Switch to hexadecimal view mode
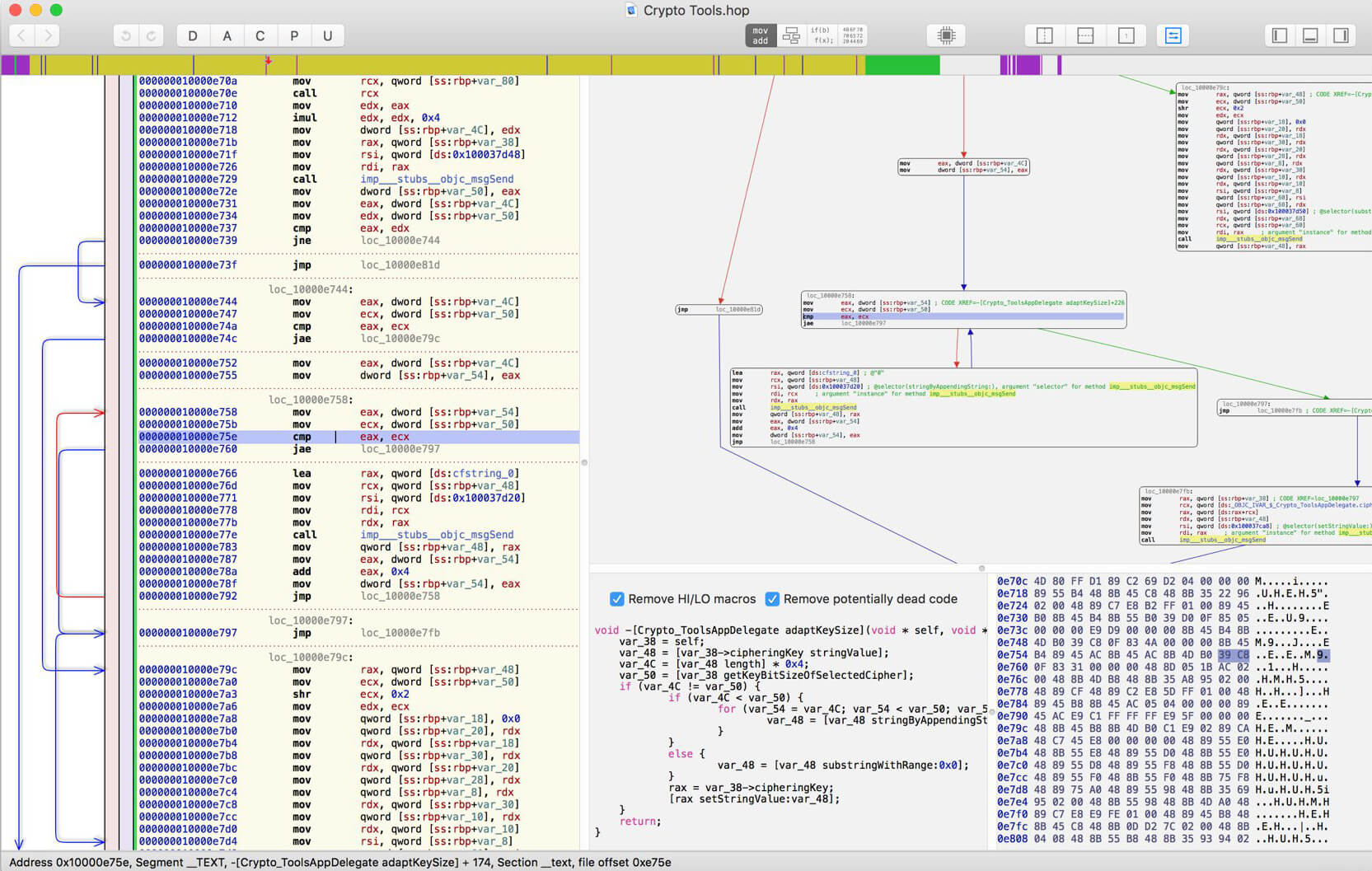Image resolution: width=1372 pixels, height=871 pixels. coord(852,35)
